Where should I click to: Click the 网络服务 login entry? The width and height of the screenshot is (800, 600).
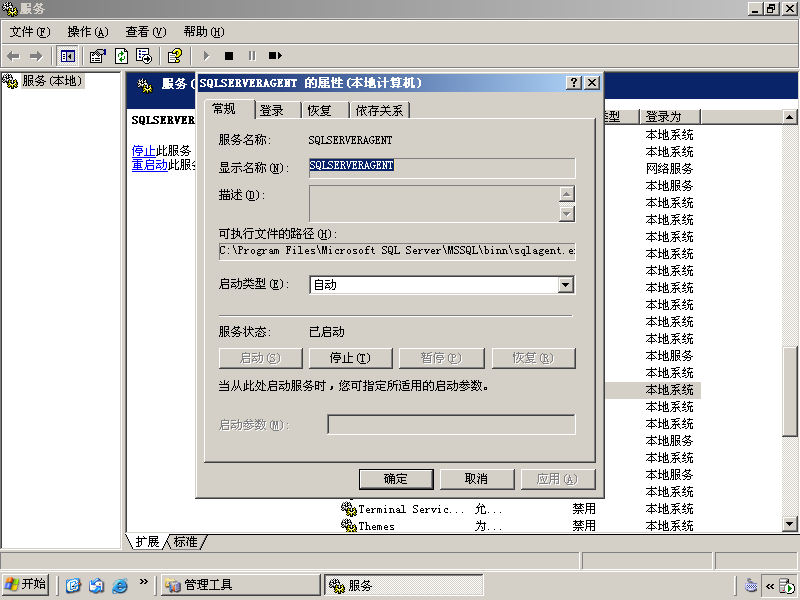pyautogui.click(x=669, y=169)
